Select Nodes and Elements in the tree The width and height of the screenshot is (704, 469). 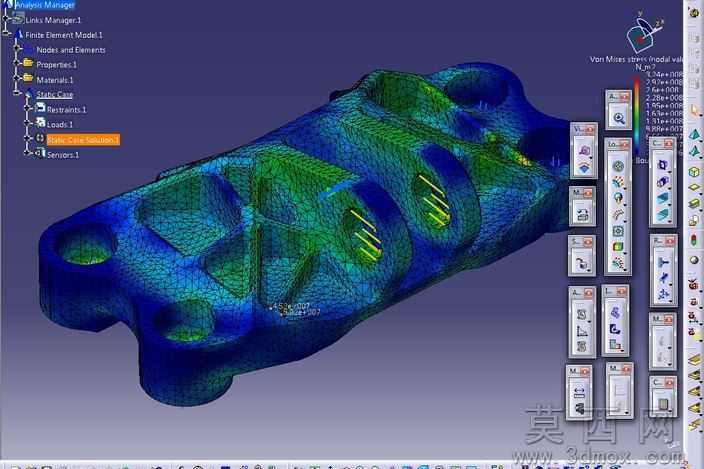[x=71, y=50]
